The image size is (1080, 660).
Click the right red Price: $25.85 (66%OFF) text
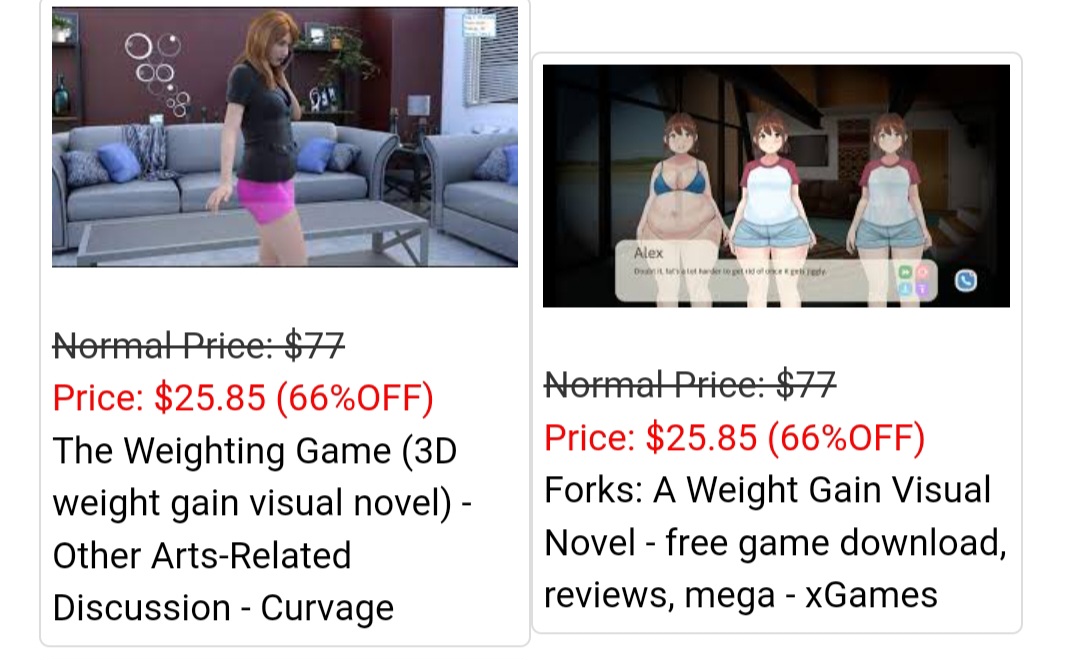tap(734, 437)
